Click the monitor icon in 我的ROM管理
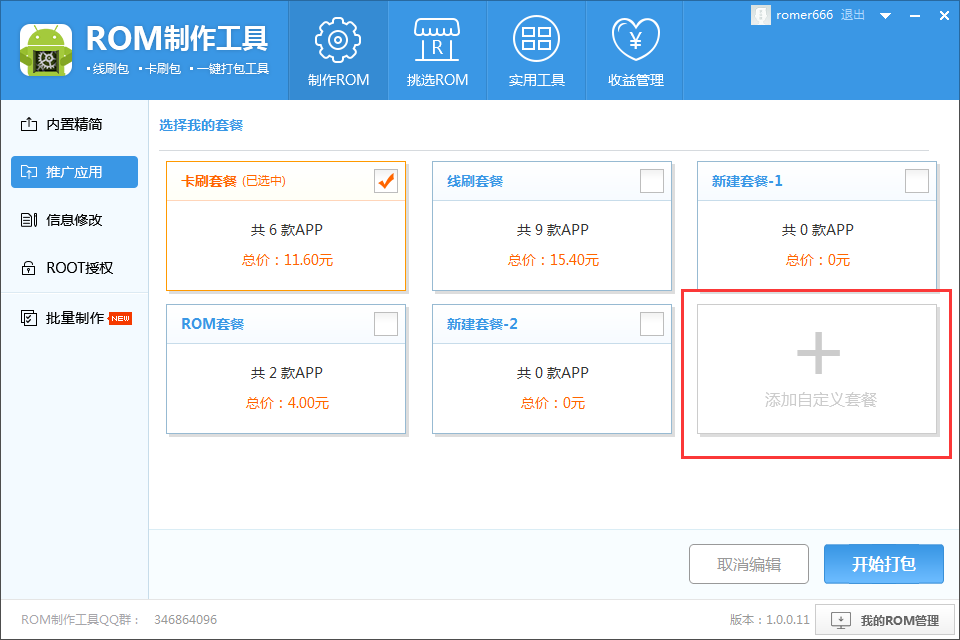The image size is (960, 640). 841,620
